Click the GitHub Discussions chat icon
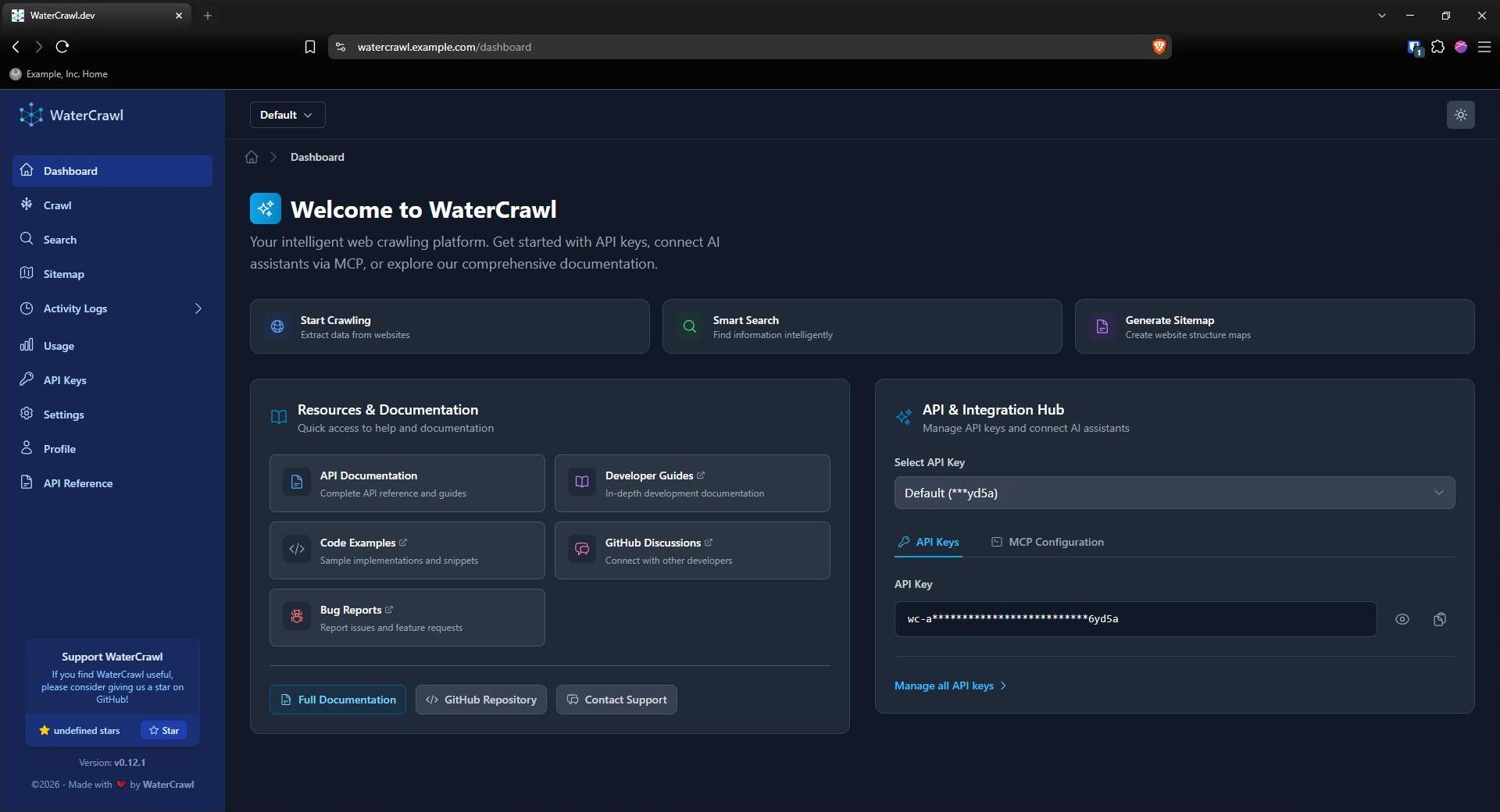The image size is (1500, 812). [x=582, y=550]
